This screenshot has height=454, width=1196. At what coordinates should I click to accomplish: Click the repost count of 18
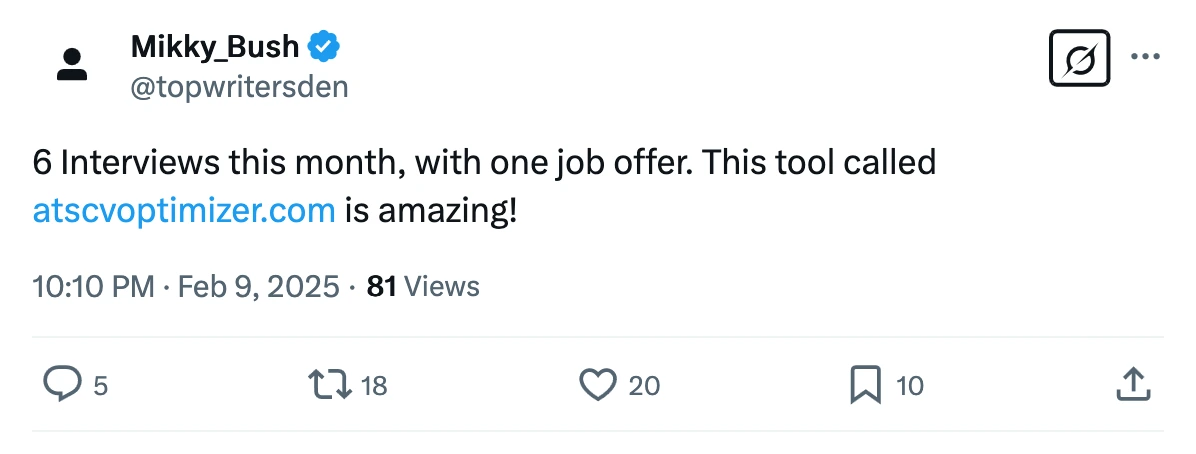click(373, 385)
